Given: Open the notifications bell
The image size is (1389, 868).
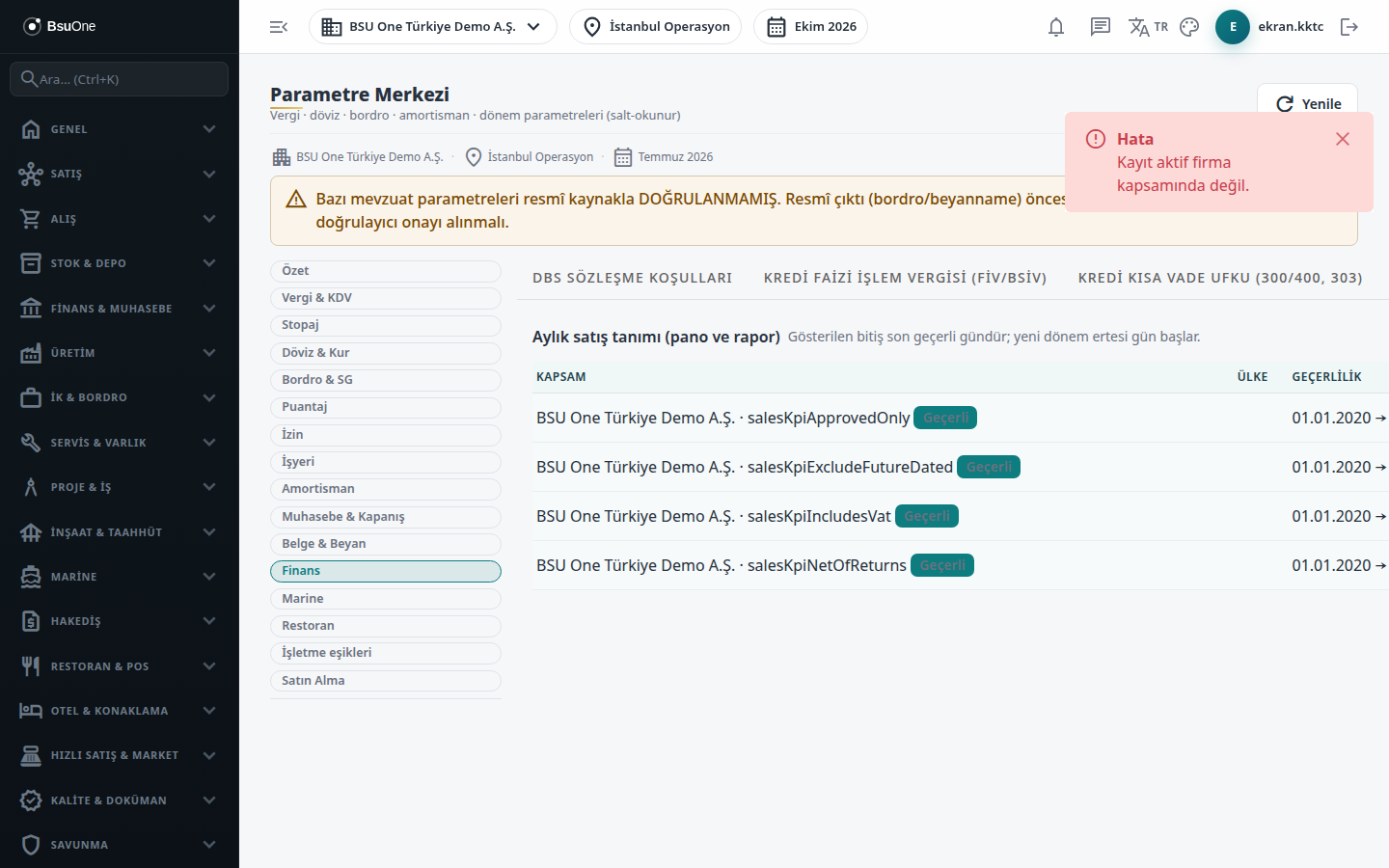Looking at the screenshot, I should 1056,27.
